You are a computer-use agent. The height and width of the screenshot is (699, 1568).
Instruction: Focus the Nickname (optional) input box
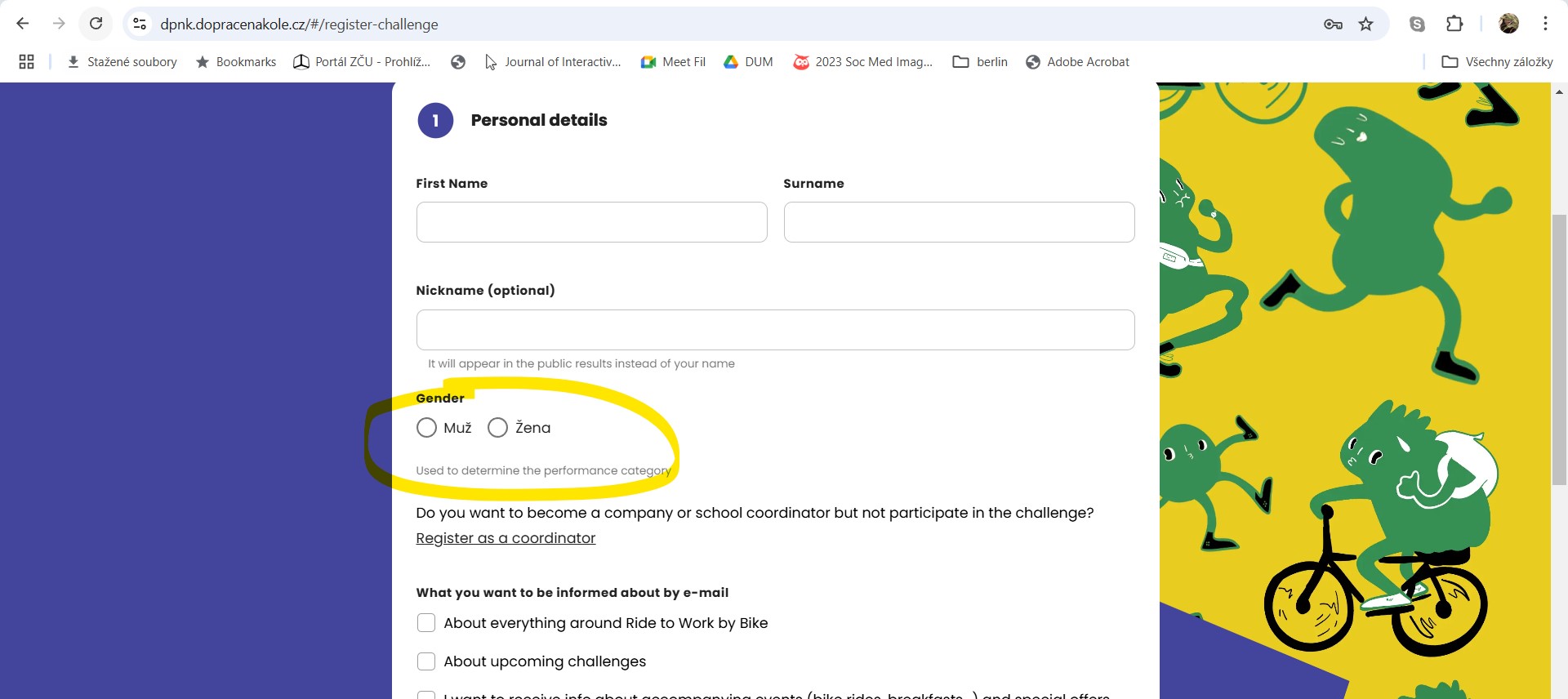[x=775, y=330]
